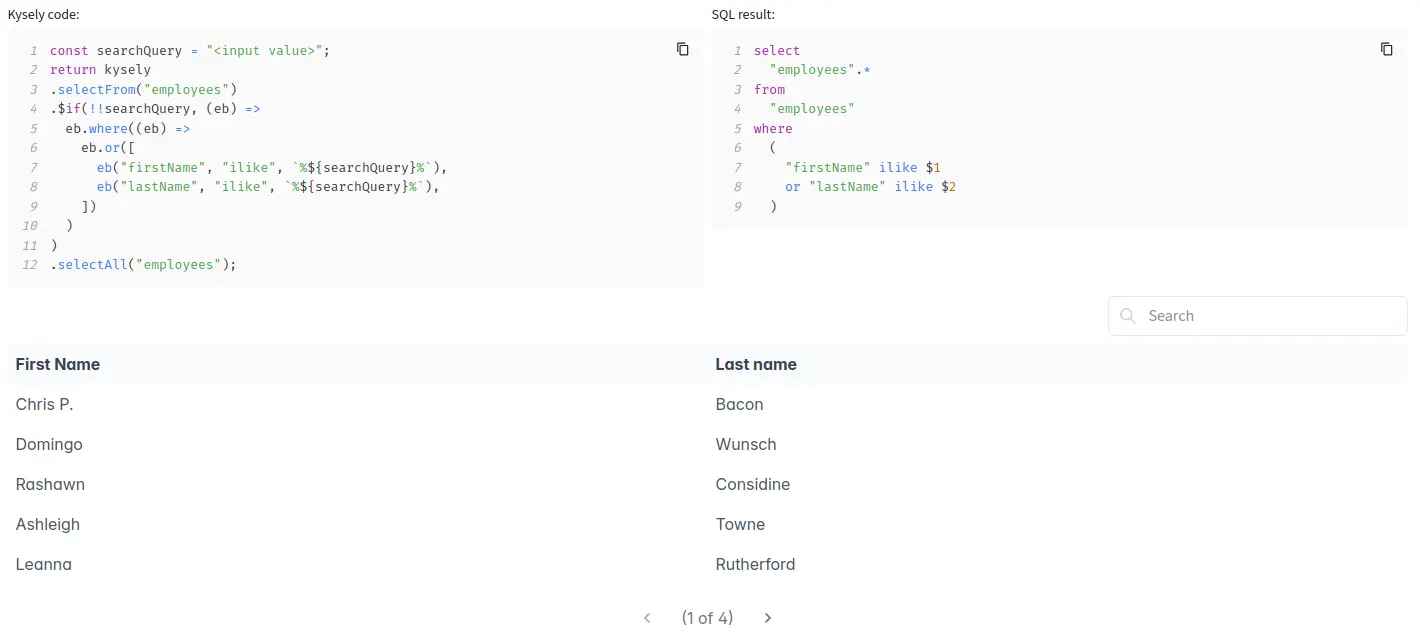Click the Wunsch last name cell
Screen dimensions: 1420x639
click(x=746, y=444)
